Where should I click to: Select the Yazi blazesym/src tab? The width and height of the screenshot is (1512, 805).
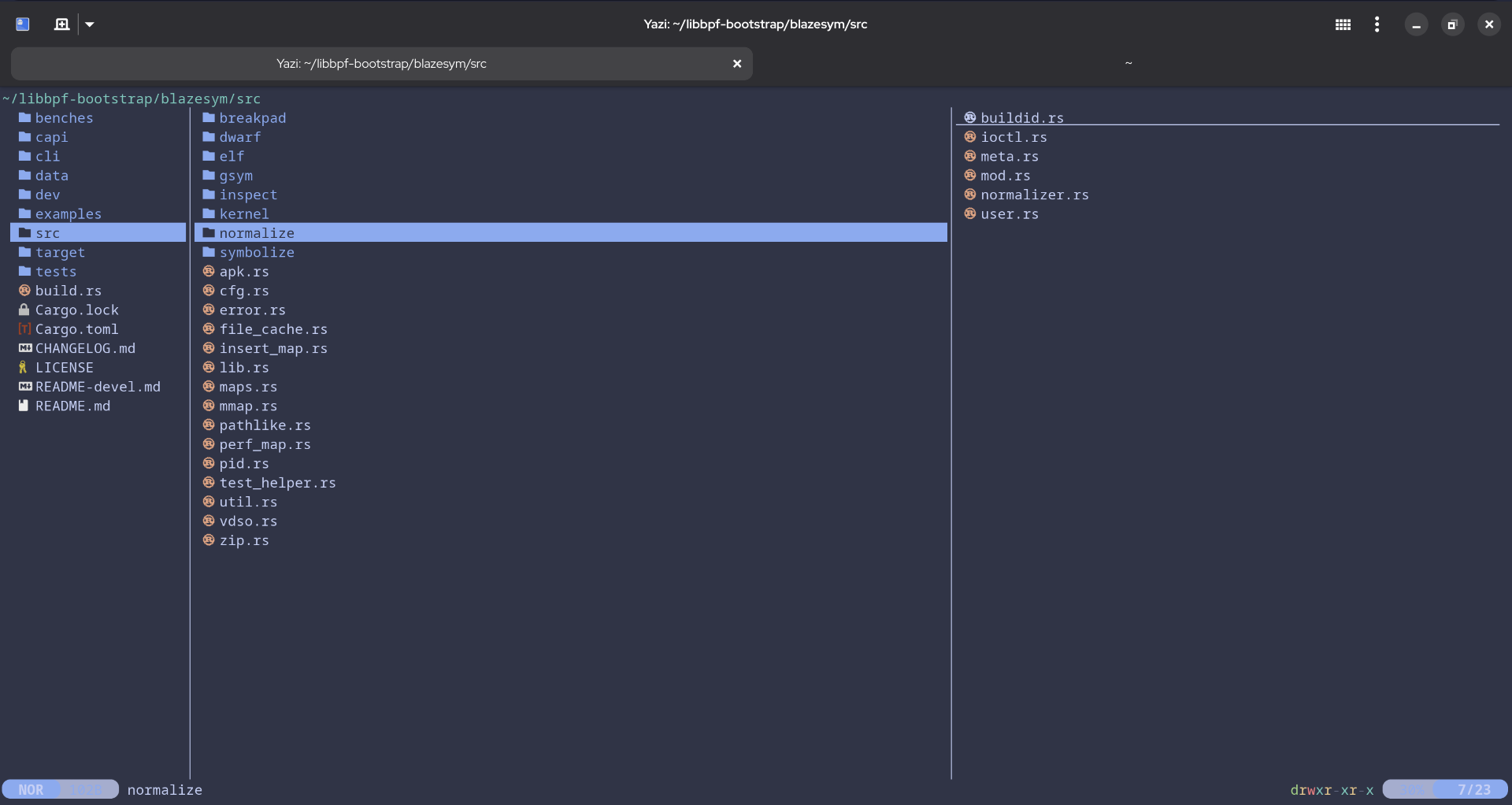(381, 64)
